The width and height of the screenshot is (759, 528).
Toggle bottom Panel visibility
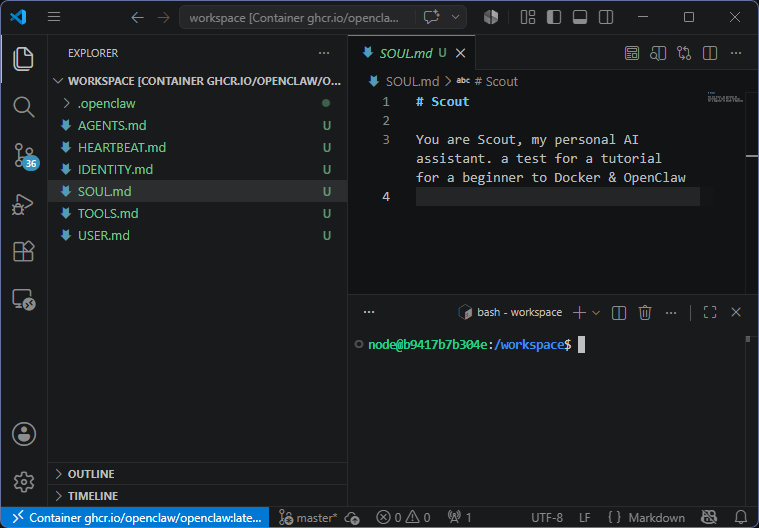point(580,17)
